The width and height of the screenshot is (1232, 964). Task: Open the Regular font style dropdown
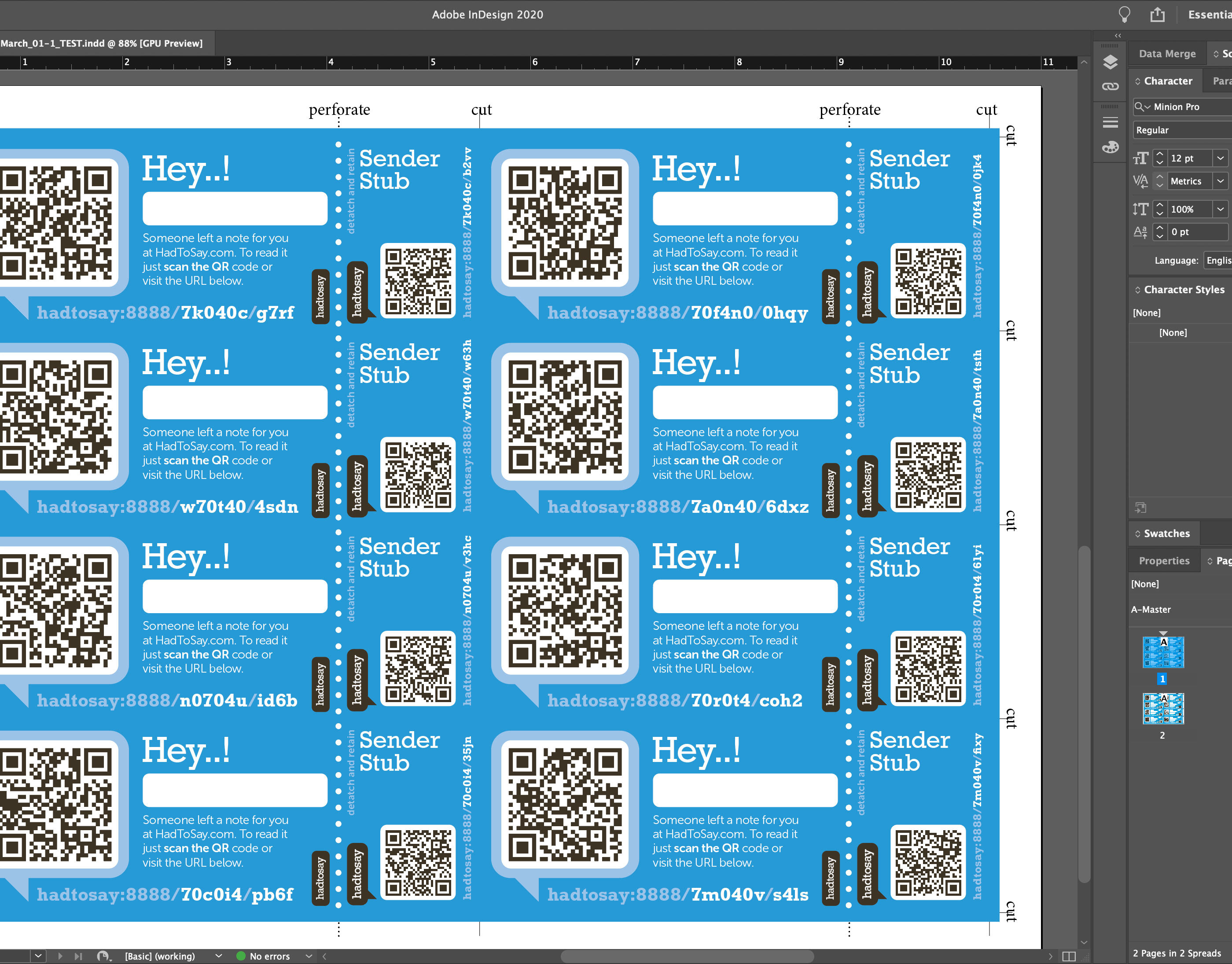tap(1182, 130)
